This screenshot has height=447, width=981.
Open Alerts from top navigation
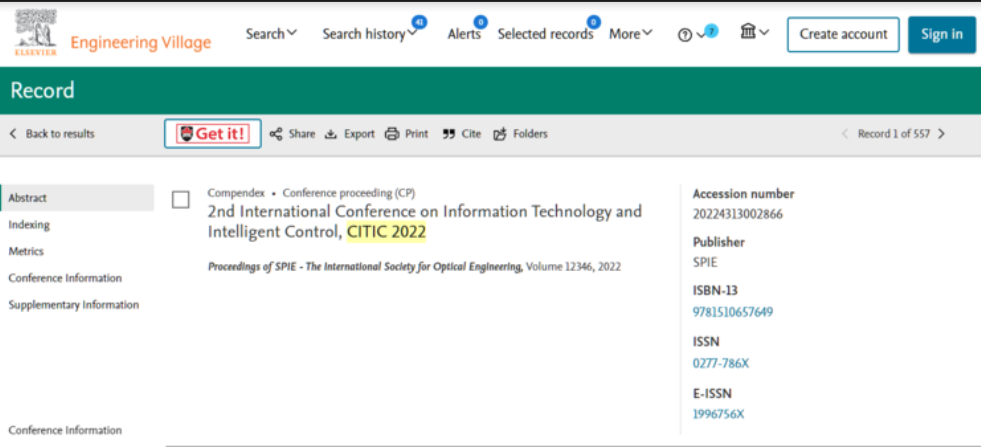click(464, 34)
